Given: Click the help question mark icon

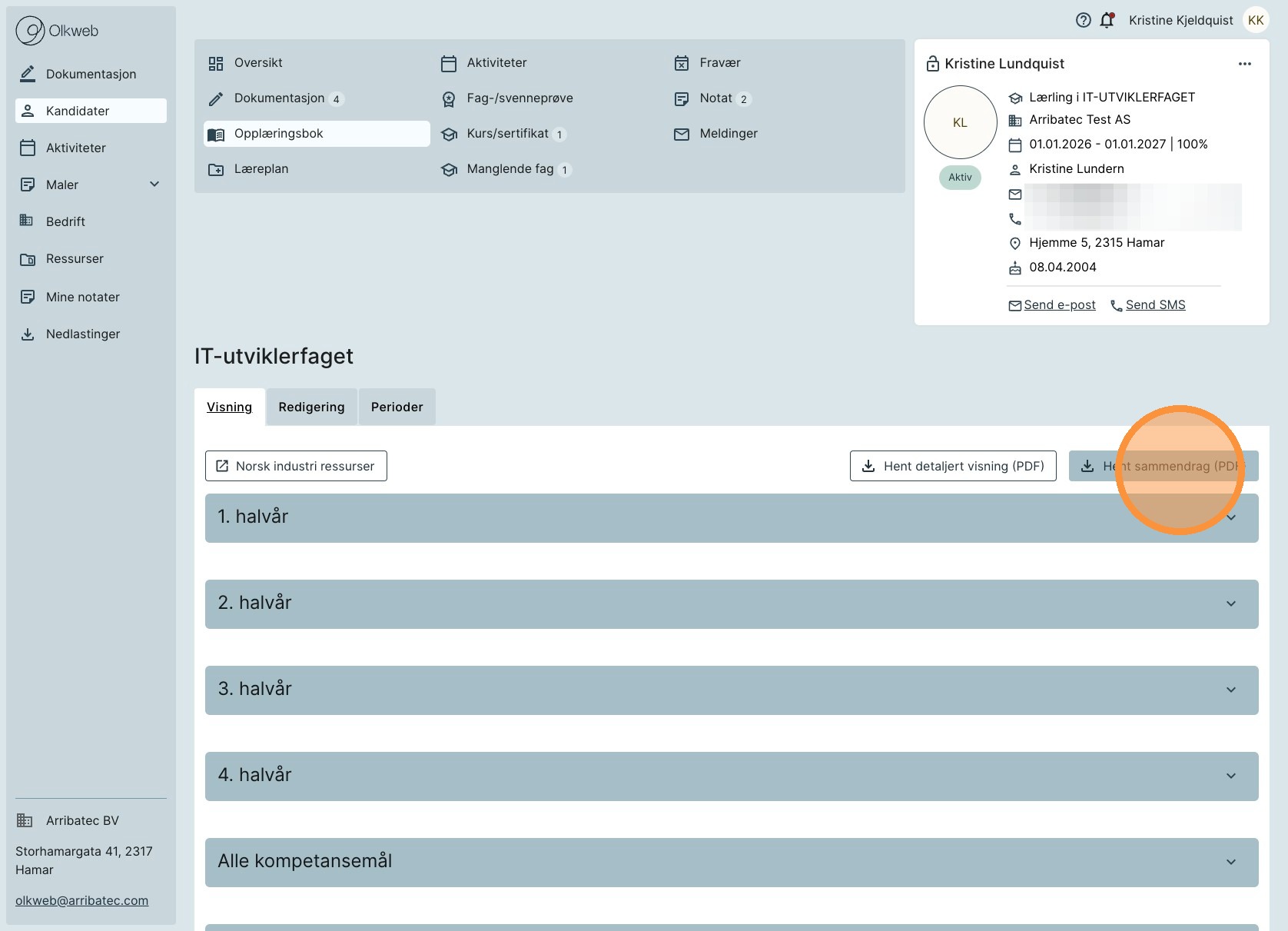Looking at the screenshot, I should pyautogui.click(x=1083, y=21).
